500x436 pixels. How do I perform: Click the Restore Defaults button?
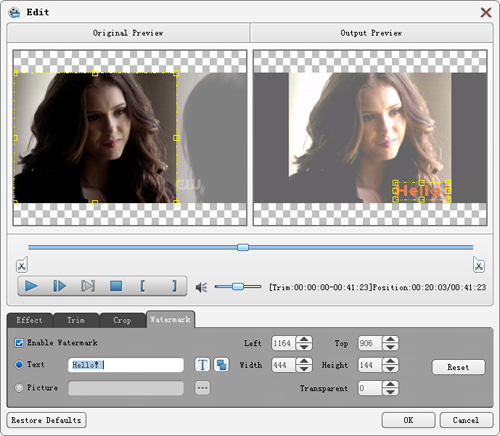46,420
